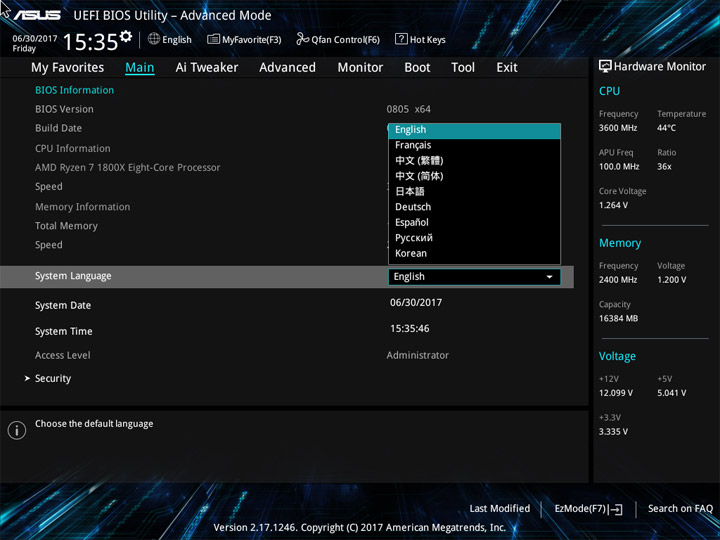Edit the System Date value 06/30/2017
Viewport: 720px width, 540px height.
[416, 303]
